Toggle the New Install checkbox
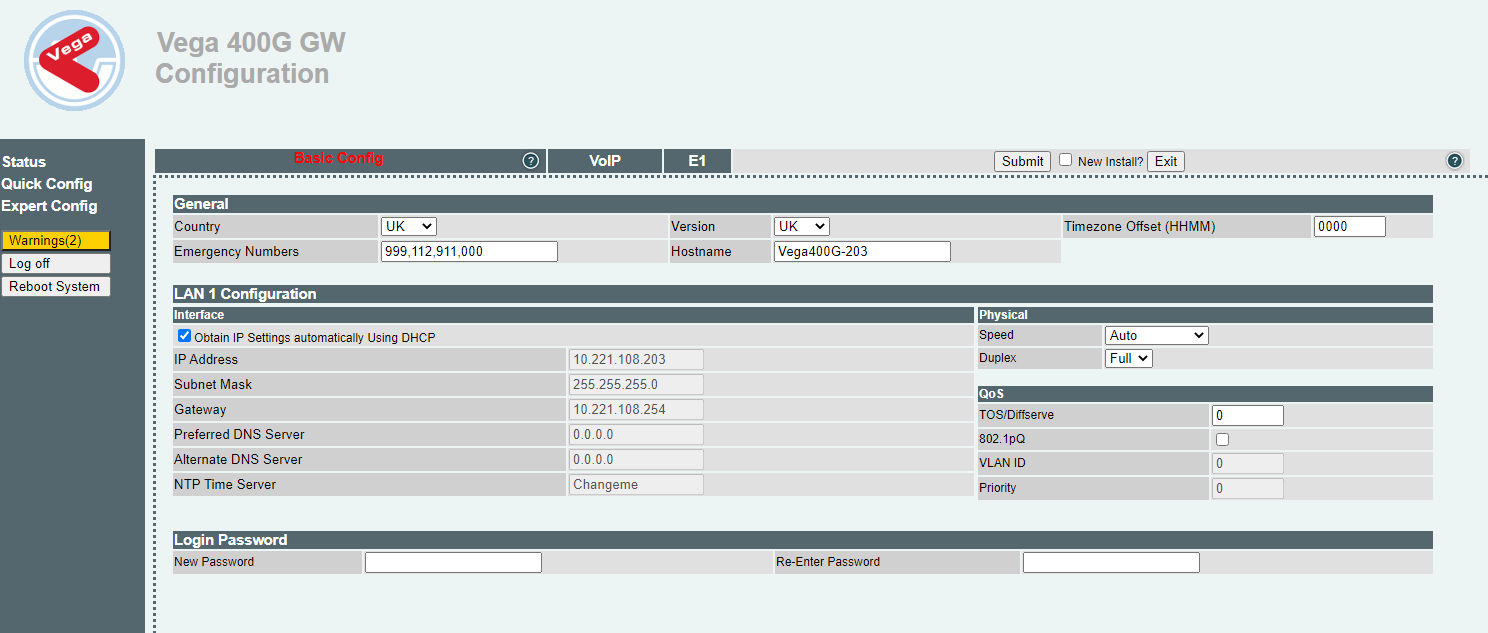 click(x=1066, y=160)
